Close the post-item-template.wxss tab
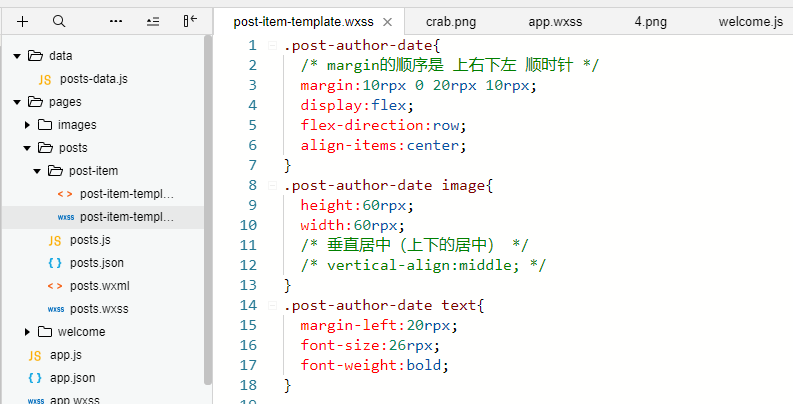 [x=387, y=22]
